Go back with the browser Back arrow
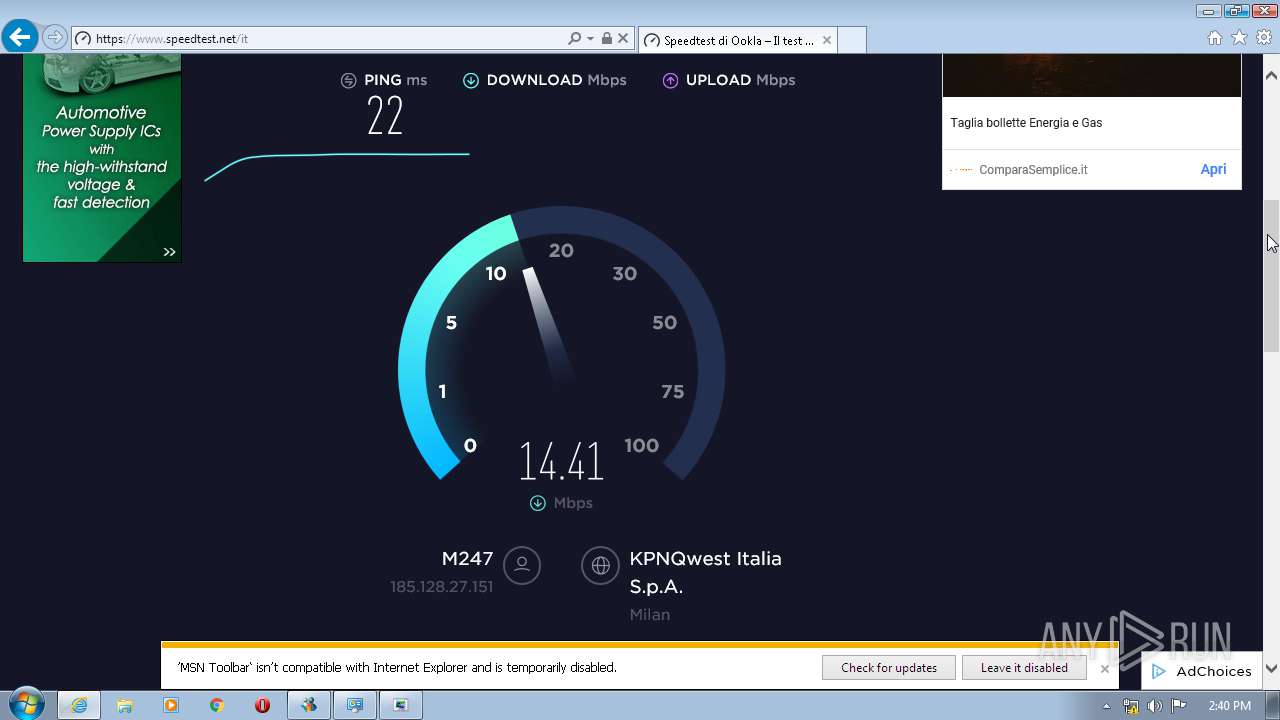Viewport: 1280px width, 720px height. (x=20, y=38)
